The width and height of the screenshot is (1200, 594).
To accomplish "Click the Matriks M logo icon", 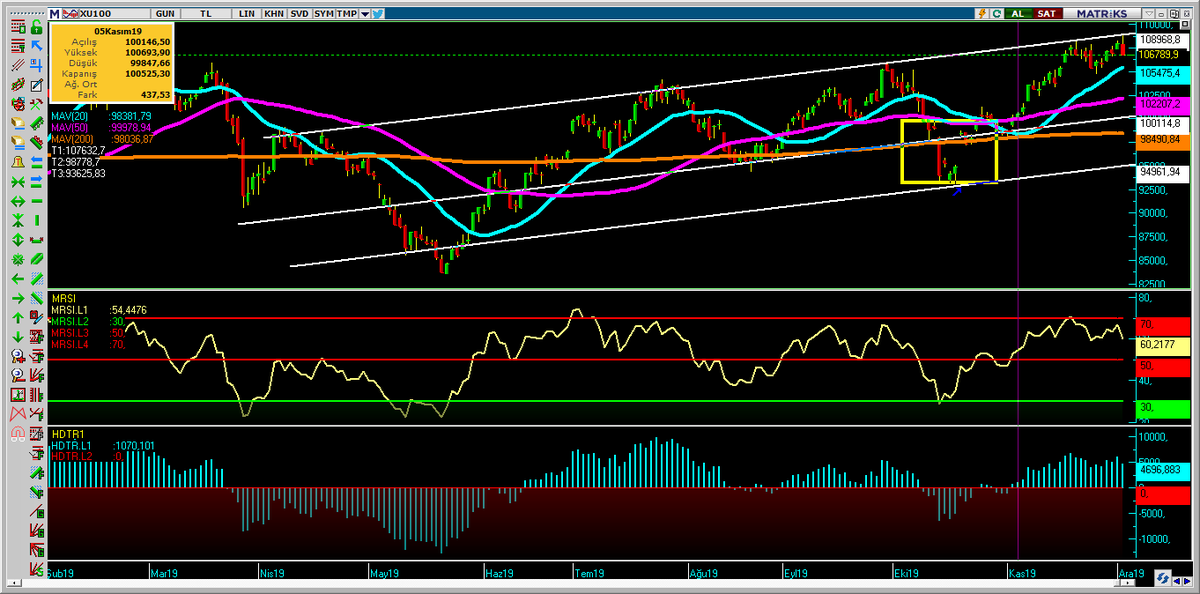I will point(54,14).
